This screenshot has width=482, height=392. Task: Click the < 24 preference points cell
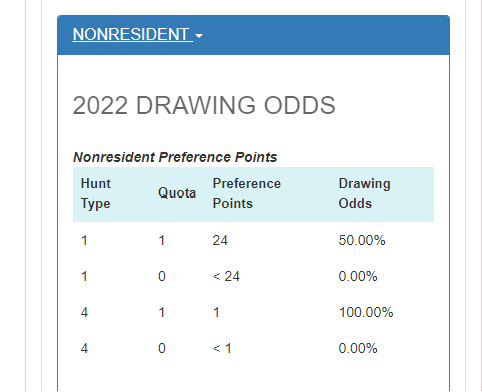(x=226, y=276)
